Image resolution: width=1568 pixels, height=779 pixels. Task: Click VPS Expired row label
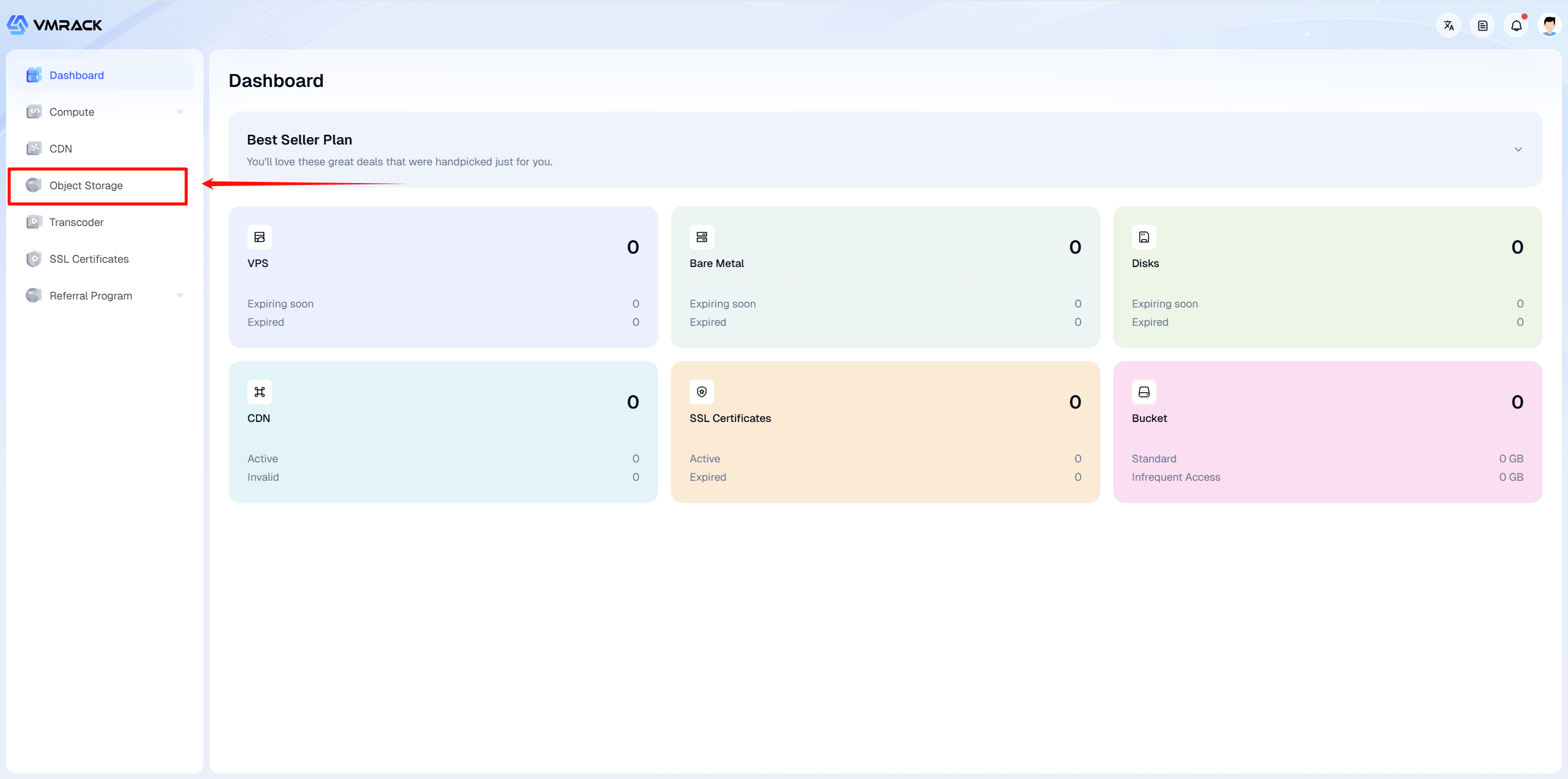click(266, 322)
